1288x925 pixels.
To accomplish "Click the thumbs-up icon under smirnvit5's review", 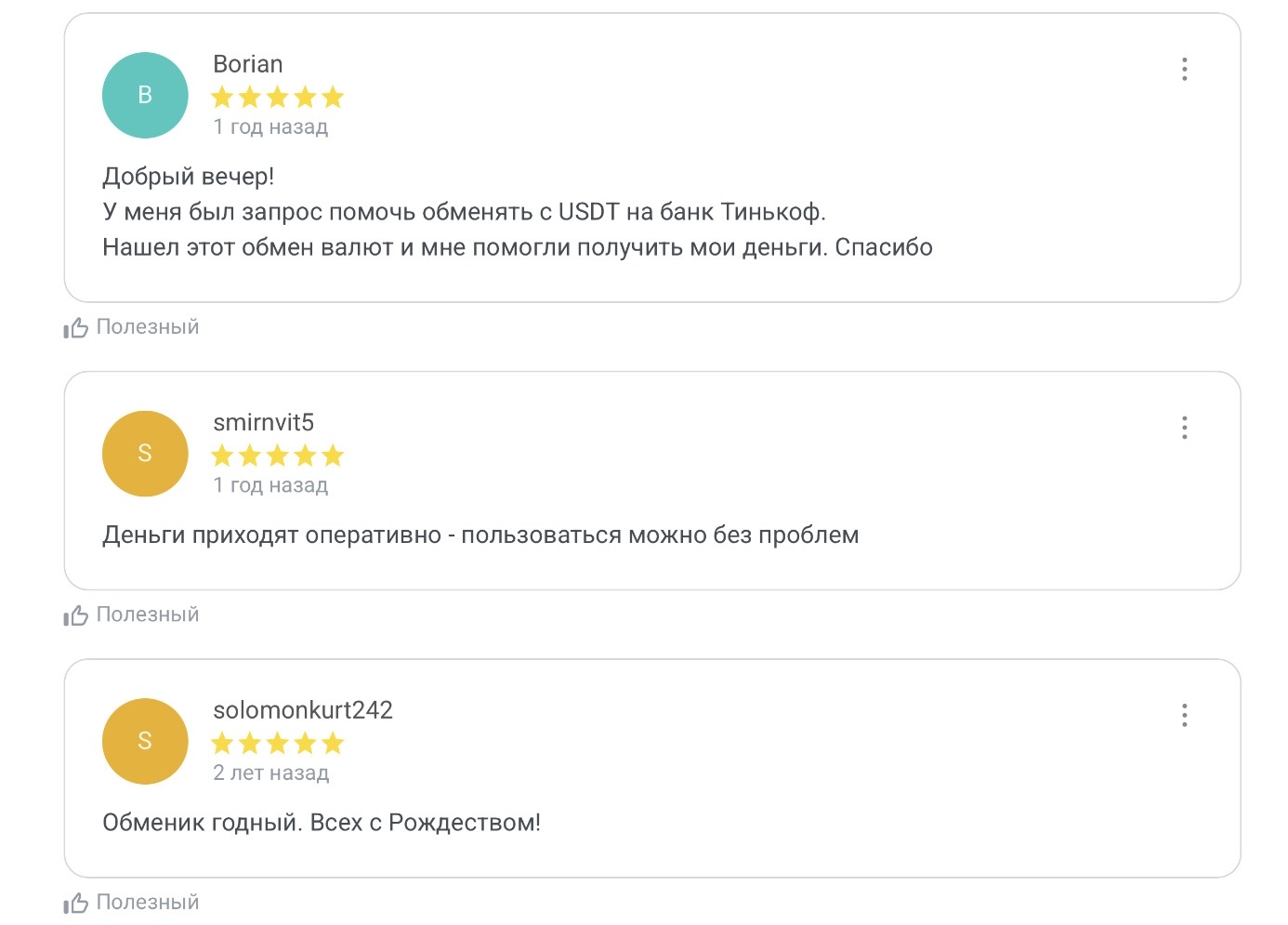I will click(x=76, y=615).
